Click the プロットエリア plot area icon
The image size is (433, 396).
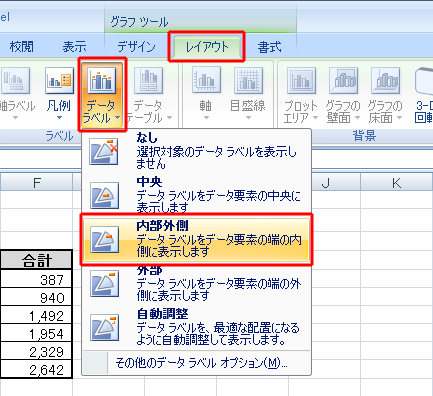point(301,81)
